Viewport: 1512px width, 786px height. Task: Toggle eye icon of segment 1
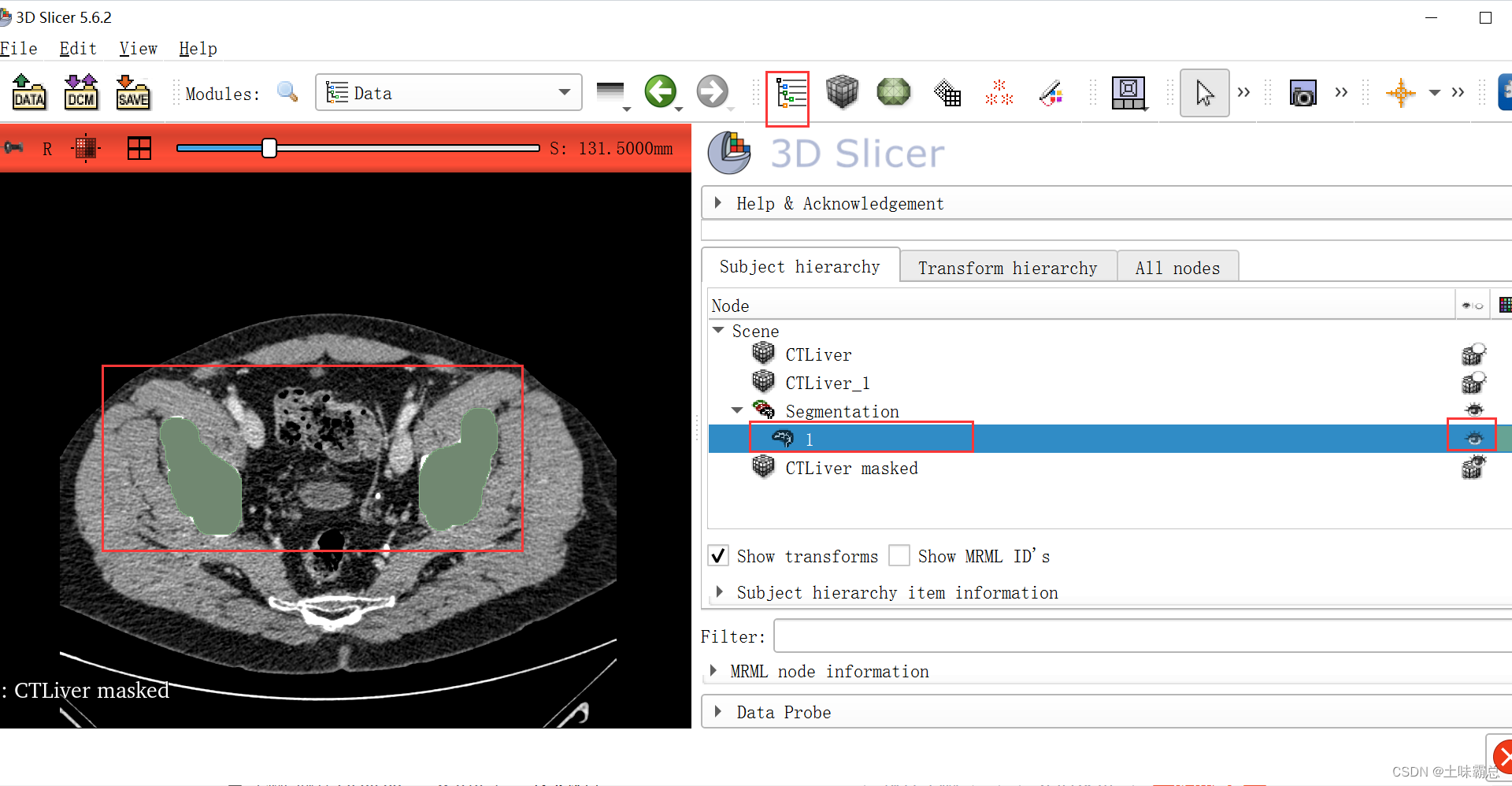[1474, 438]
